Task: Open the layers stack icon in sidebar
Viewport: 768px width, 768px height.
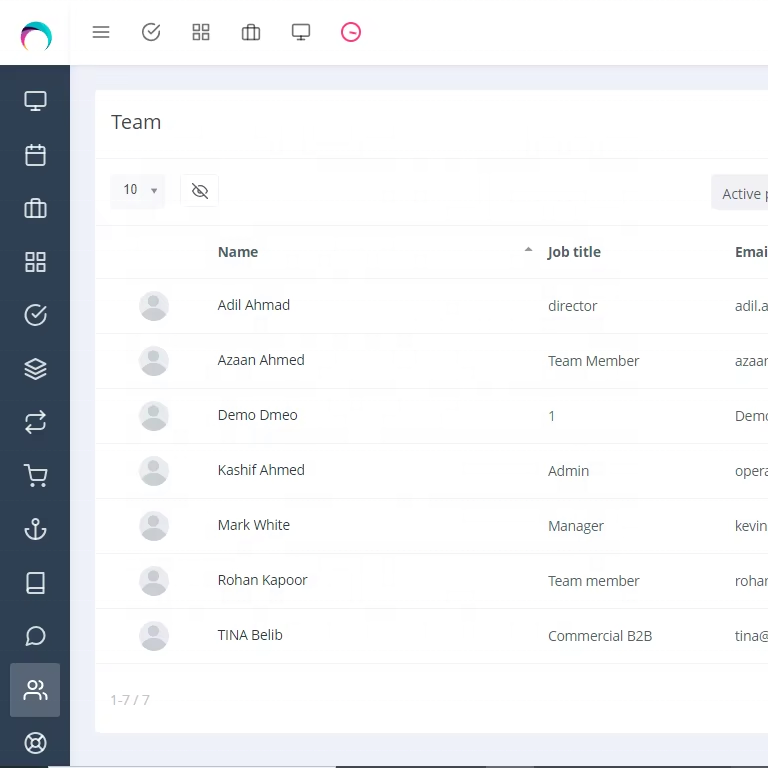Action: coord(35,369)
